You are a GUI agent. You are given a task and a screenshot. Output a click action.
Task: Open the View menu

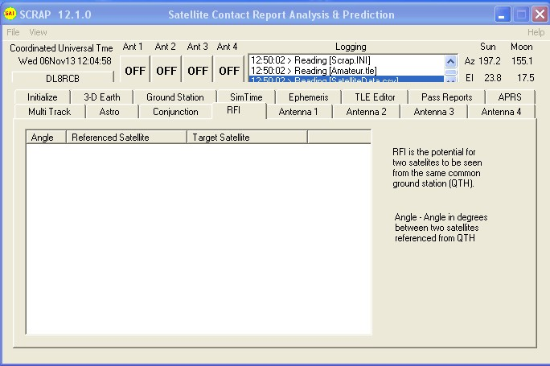point(38,32)
